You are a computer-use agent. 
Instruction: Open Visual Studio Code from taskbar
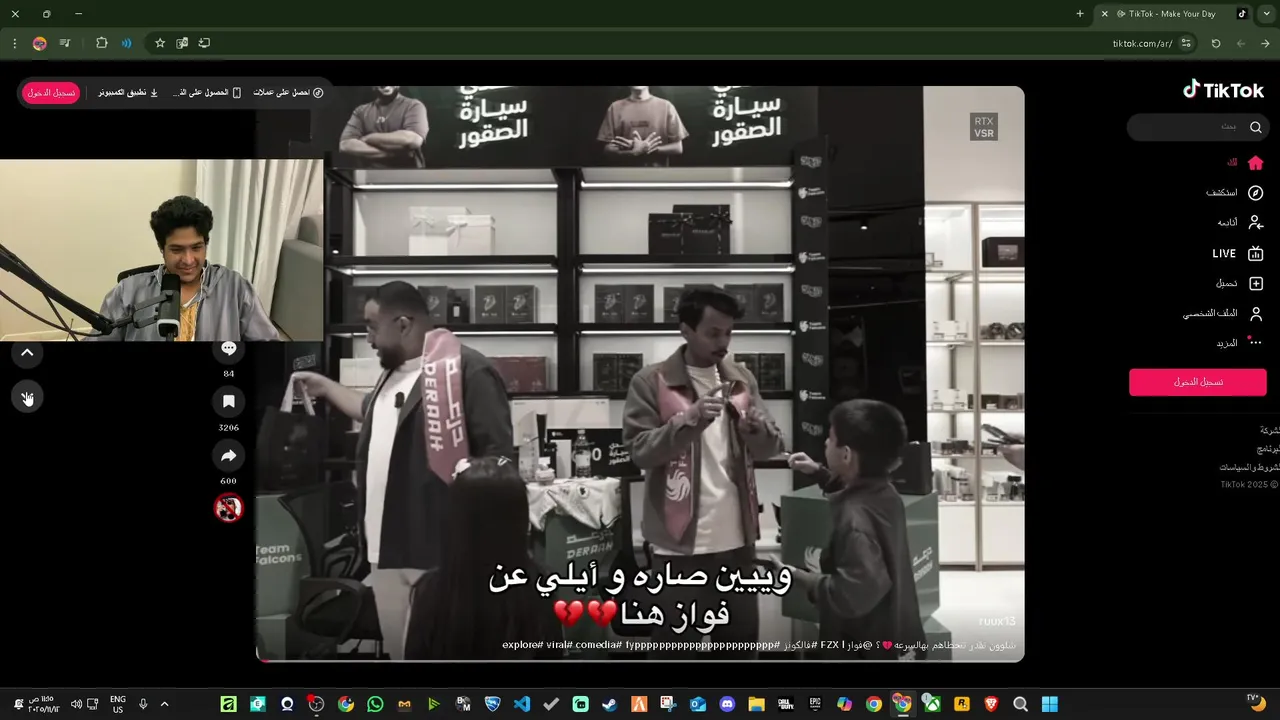(x=522, y=704)
